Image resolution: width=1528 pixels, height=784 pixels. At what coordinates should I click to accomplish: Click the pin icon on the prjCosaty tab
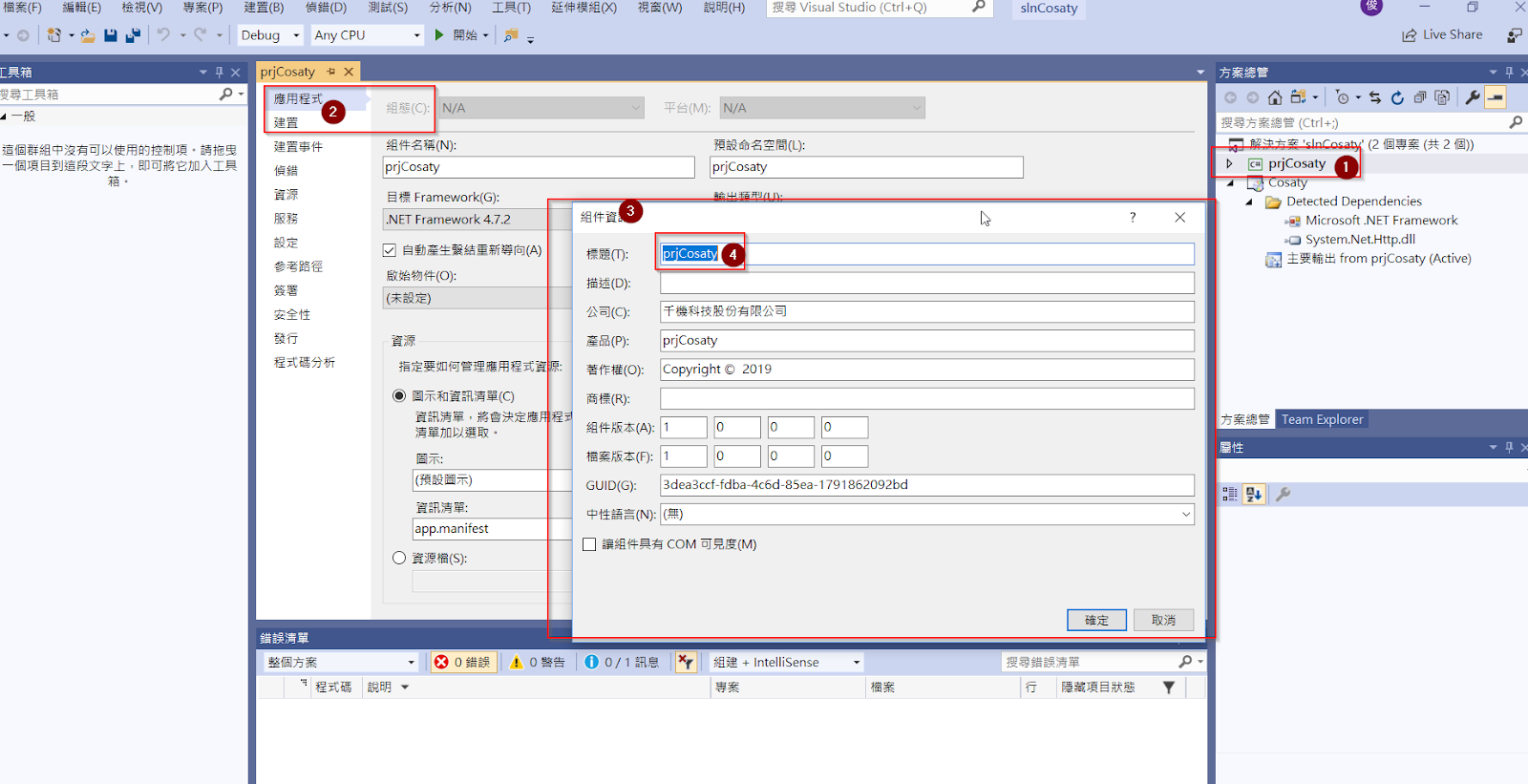tap(331, 72)
